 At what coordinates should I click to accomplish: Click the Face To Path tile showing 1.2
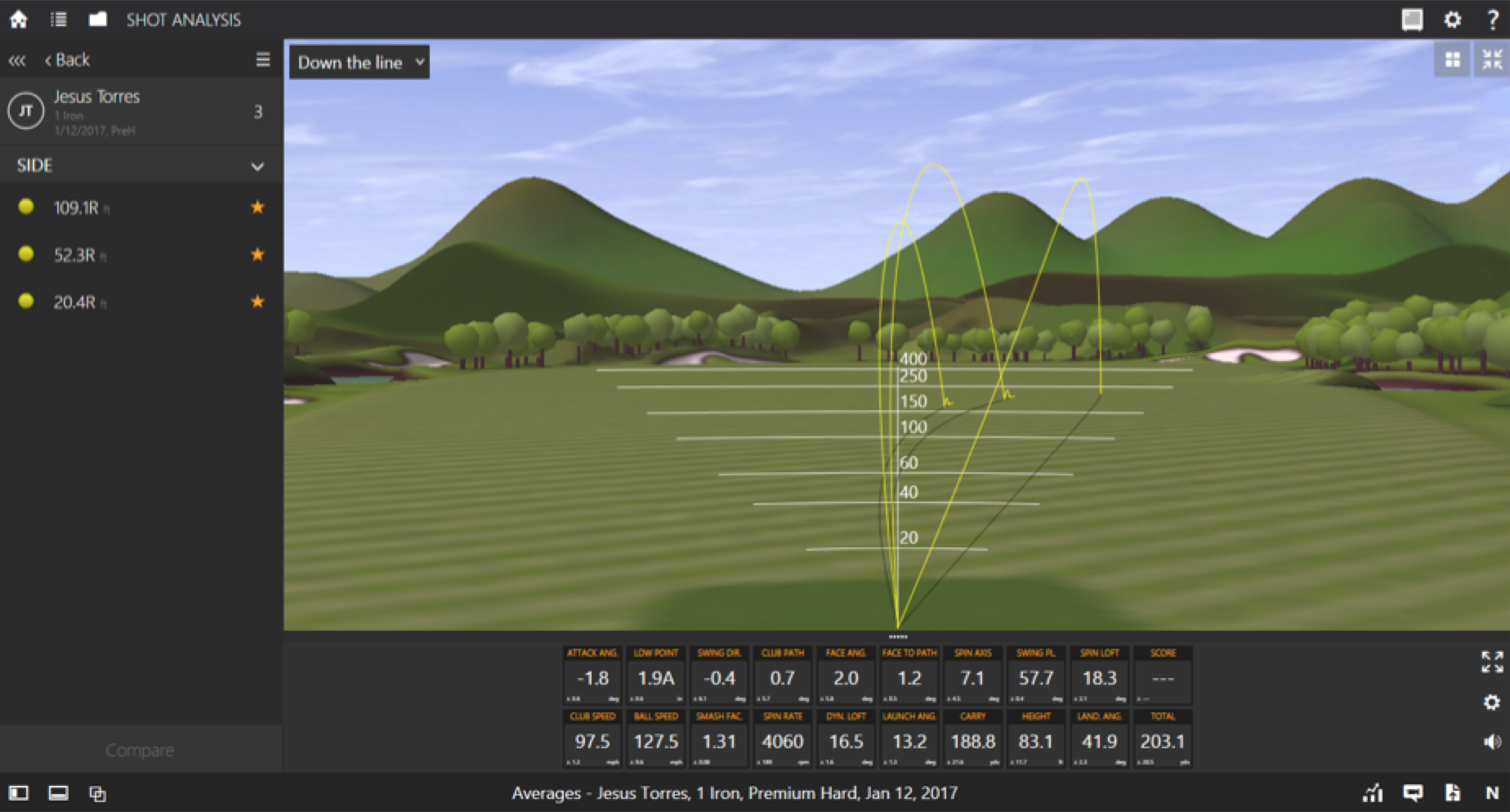pos(909,676)
